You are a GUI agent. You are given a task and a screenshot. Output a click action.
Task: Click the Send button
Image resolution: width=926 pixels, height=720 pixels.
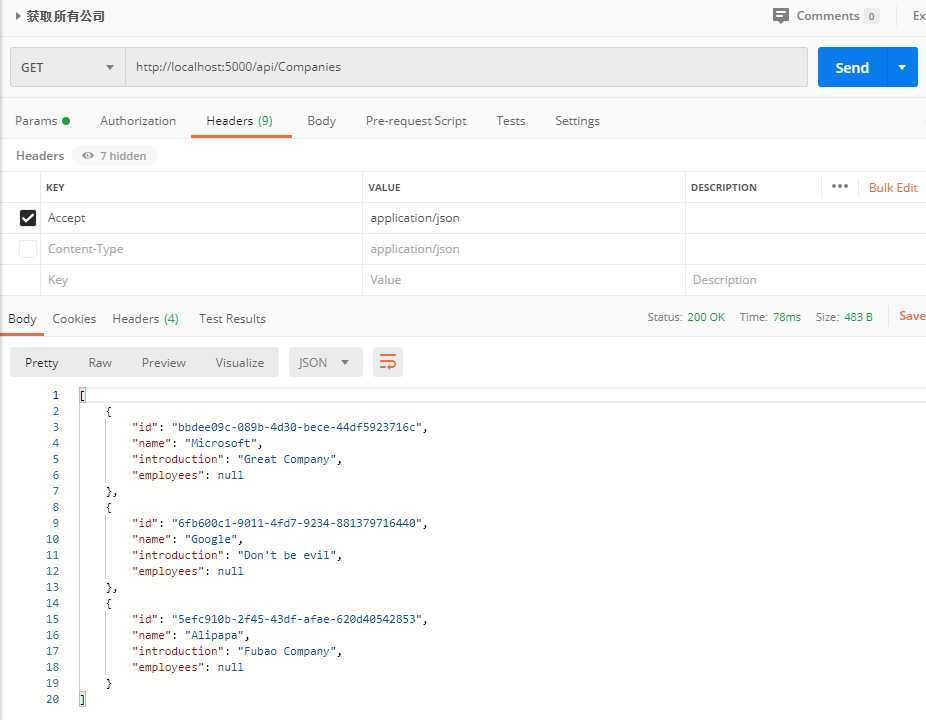click(852, 67)
